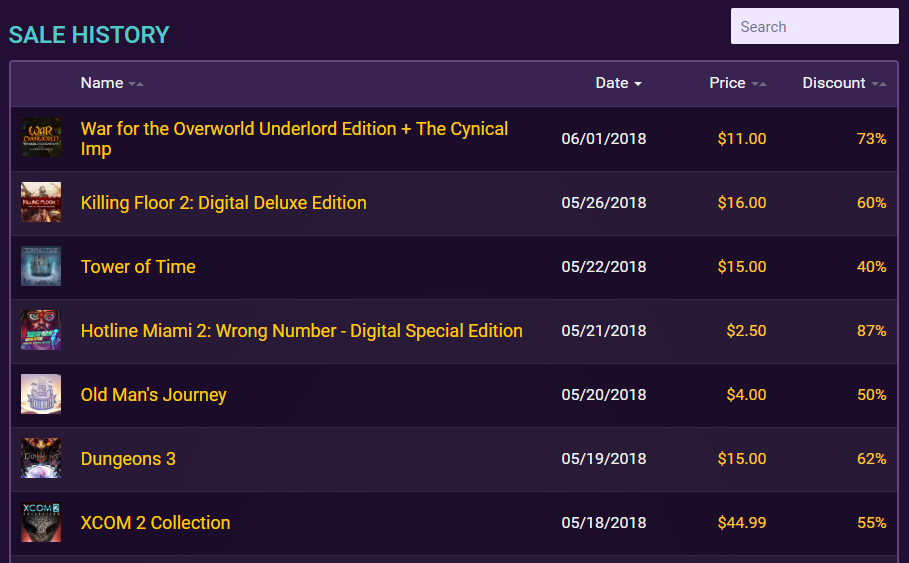Open Hotline Miami 2: Wrong Number title link
Viewport: 909px width, 563px height.
coord(301,330)
